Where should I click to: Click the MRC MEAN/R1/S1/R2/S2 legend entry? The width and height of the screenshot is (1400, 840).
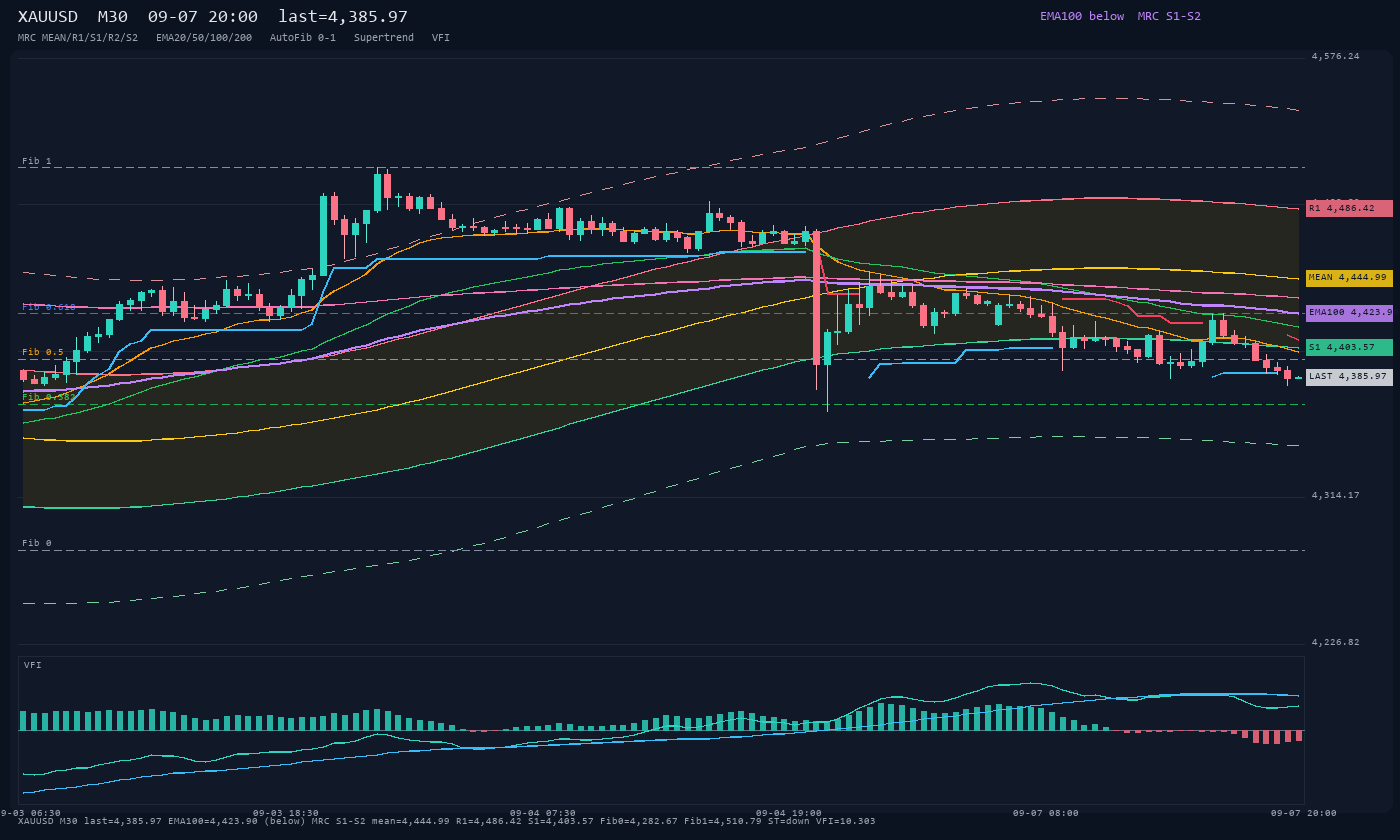tap(78, 38)
